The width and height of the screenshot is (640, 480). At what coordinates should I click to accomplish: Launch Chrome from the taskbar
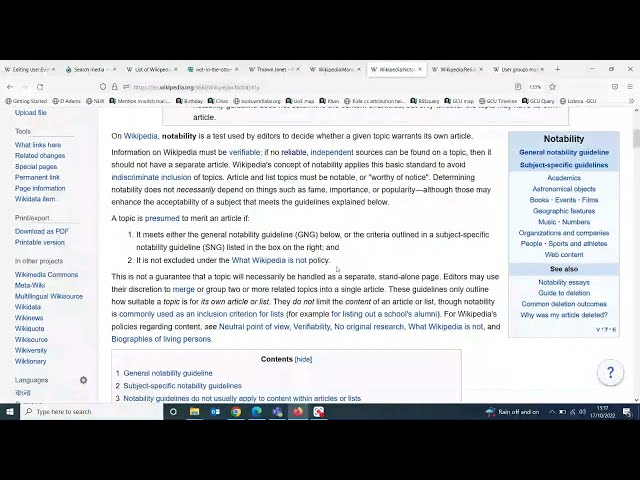click(236, 412)
